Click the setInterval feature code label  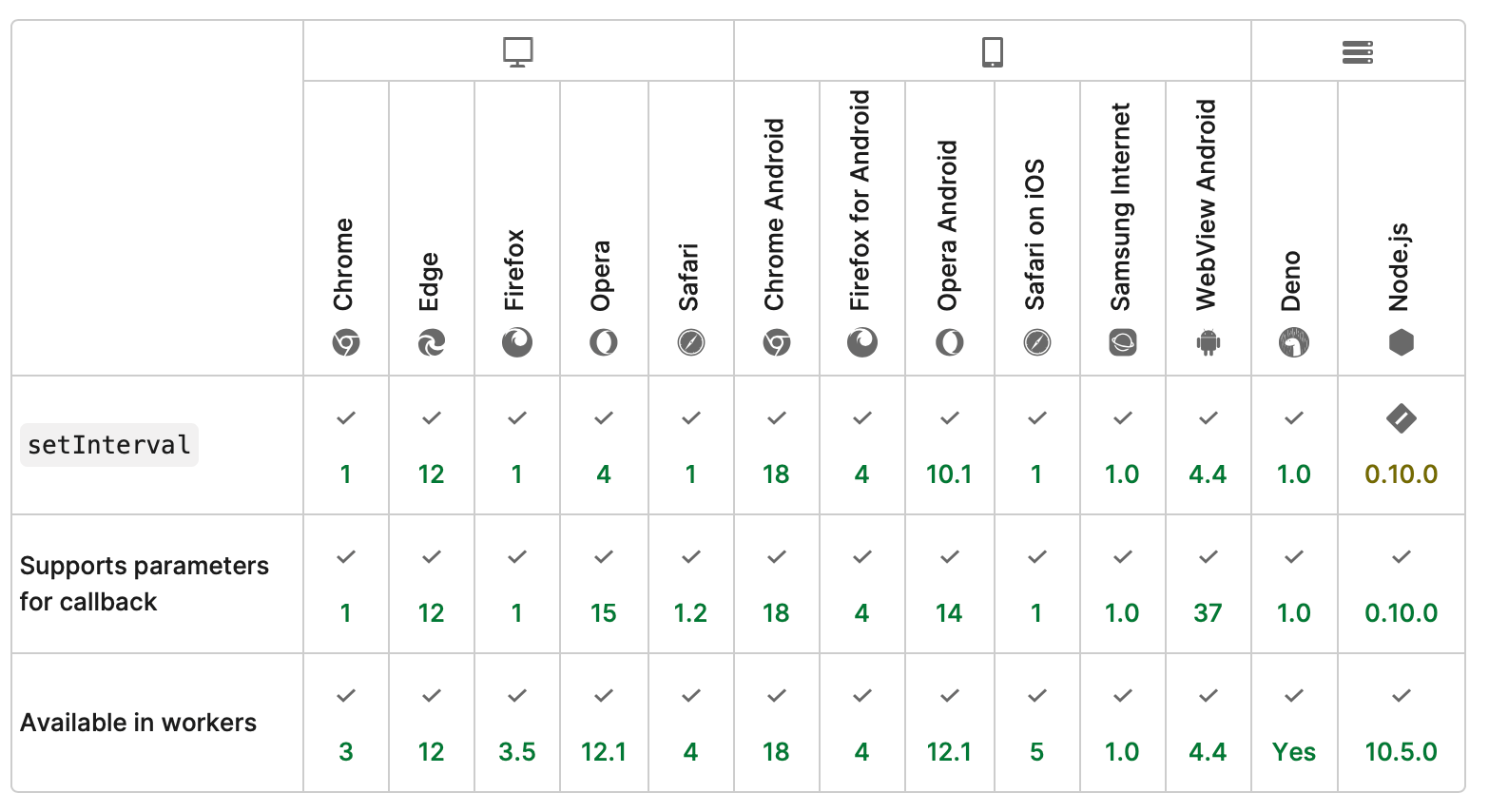pos(109,445)
